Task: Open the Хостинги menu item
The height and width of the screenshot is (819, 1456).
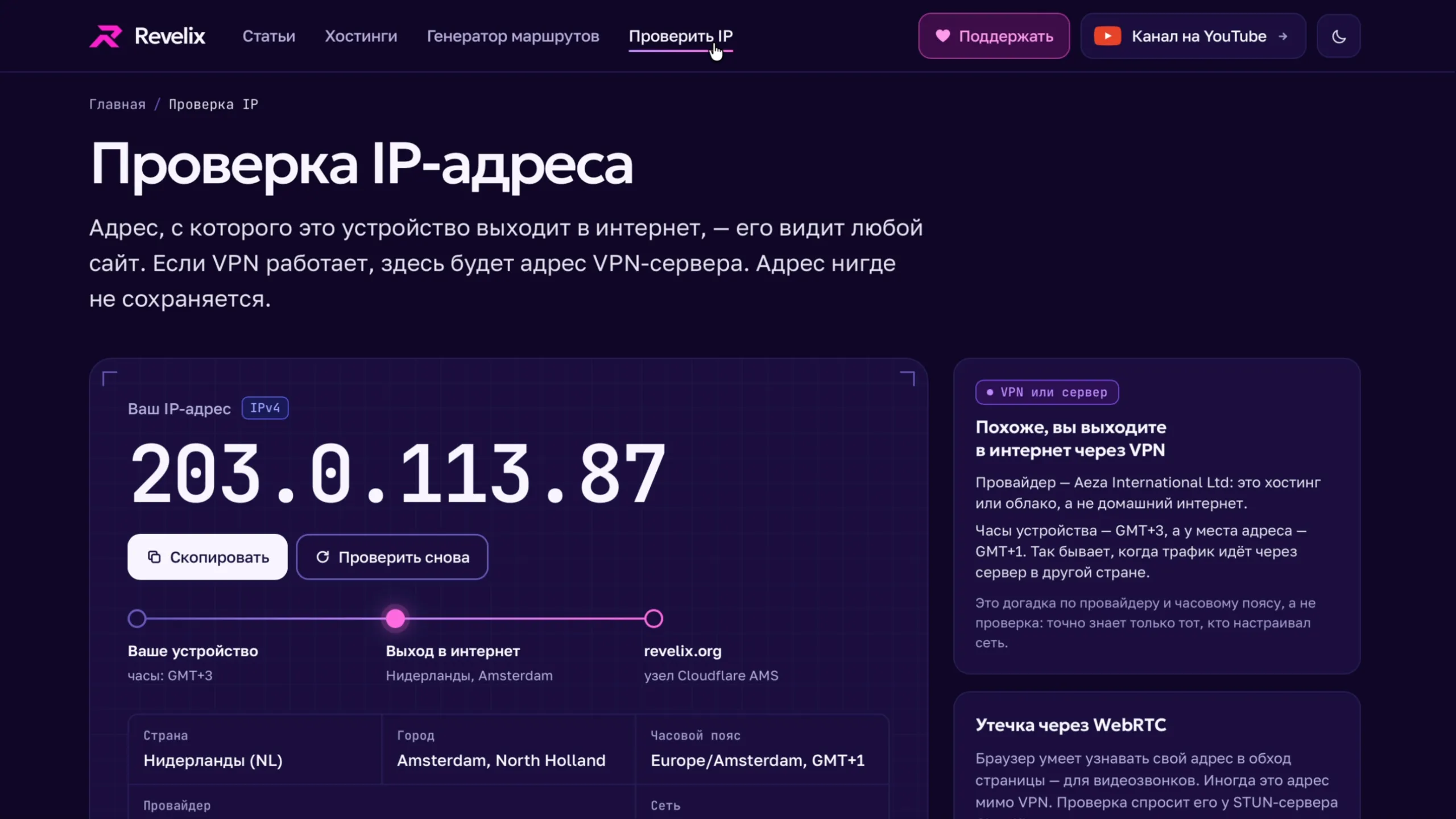Action: (361, 36)
